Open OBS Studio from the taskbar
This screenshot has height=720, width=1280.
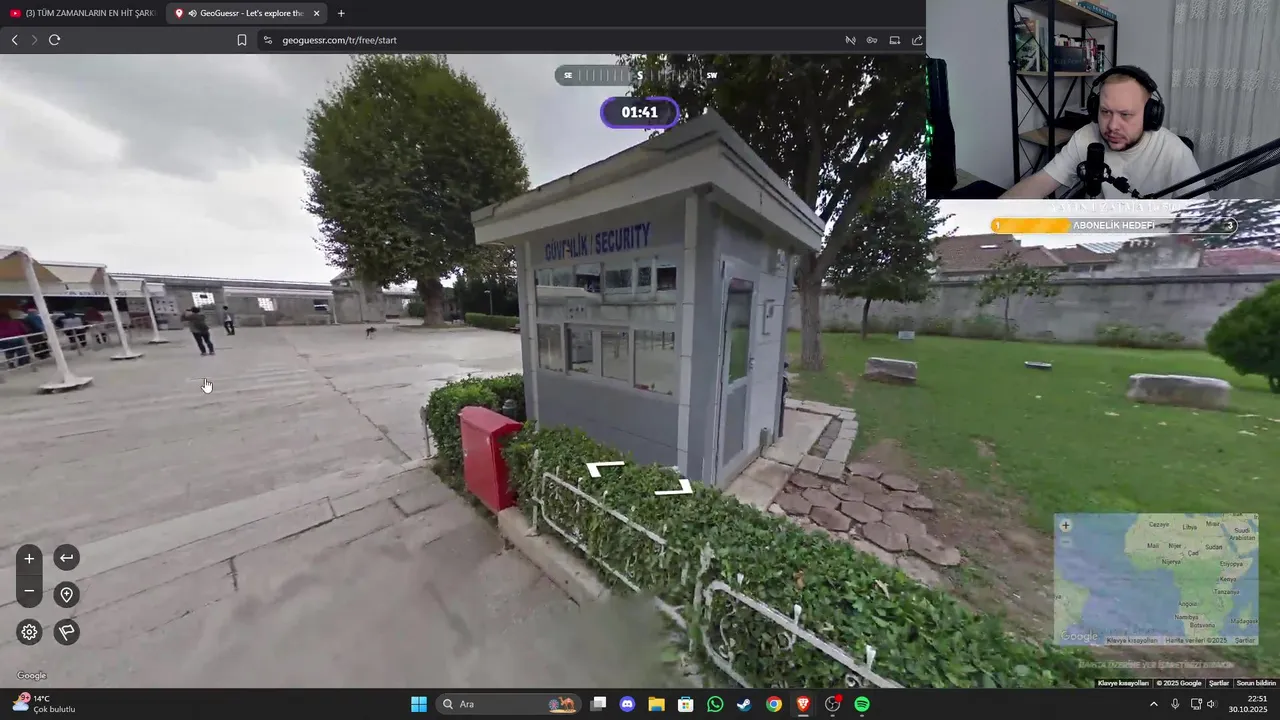pyautogui.click(x=833, y=704)
